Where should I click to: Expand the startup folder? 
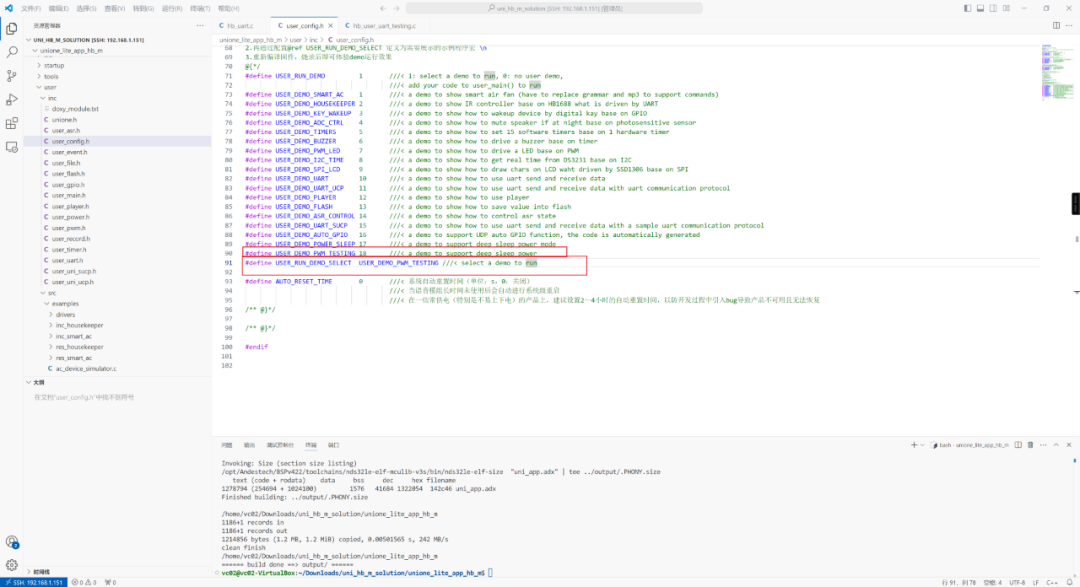point(54,65)
